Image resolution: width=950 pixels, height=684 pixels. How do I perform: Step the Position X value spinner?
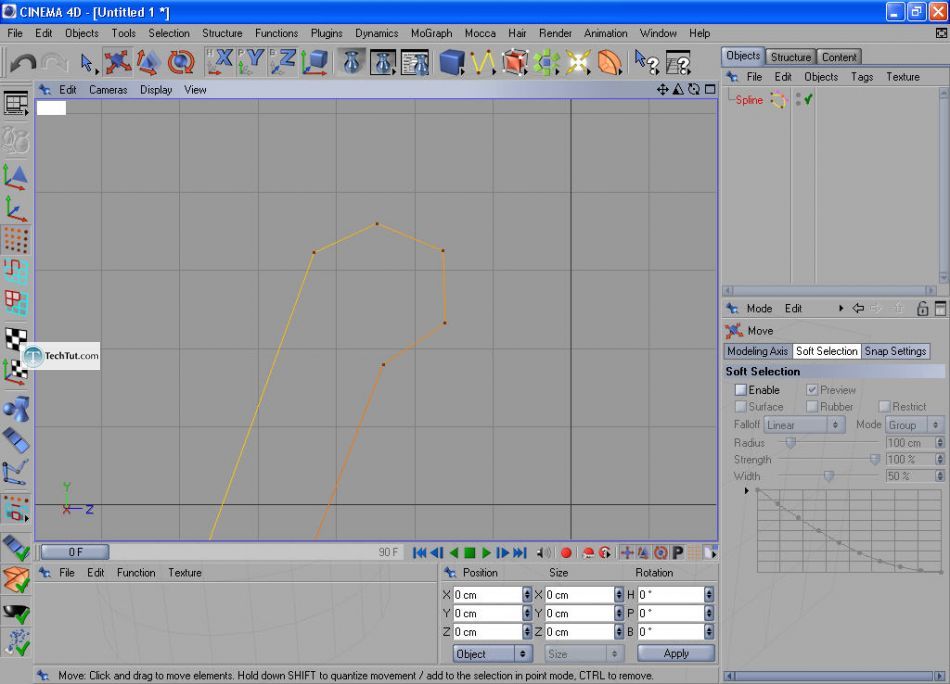(x=526, y=594)
